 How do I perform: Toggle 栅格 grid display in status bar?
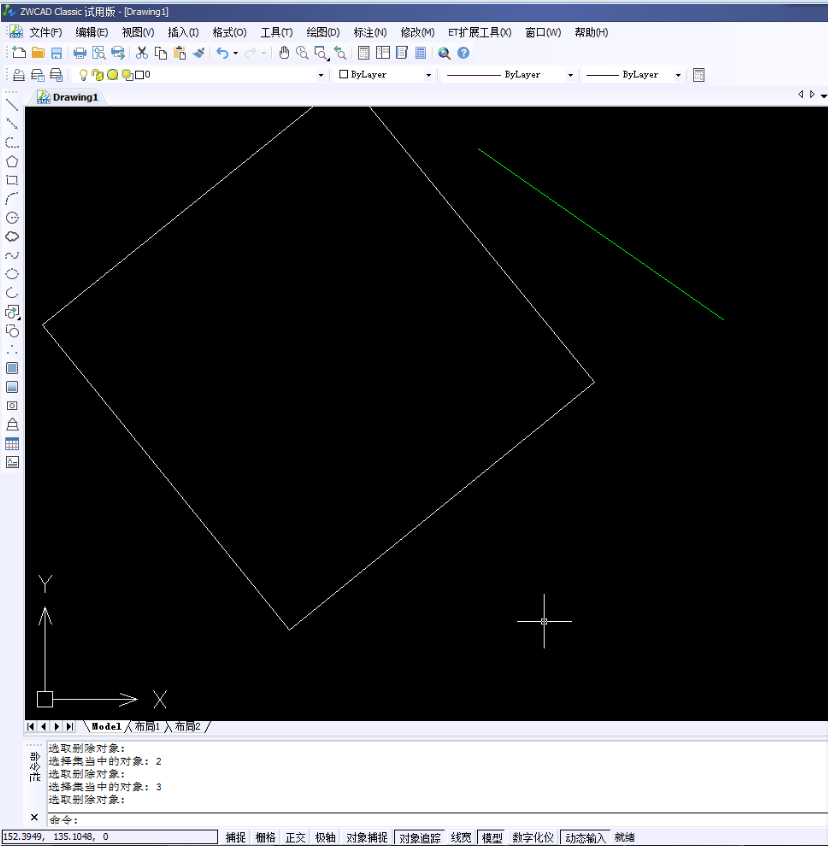pyautogui.click(x=265, y=838)
